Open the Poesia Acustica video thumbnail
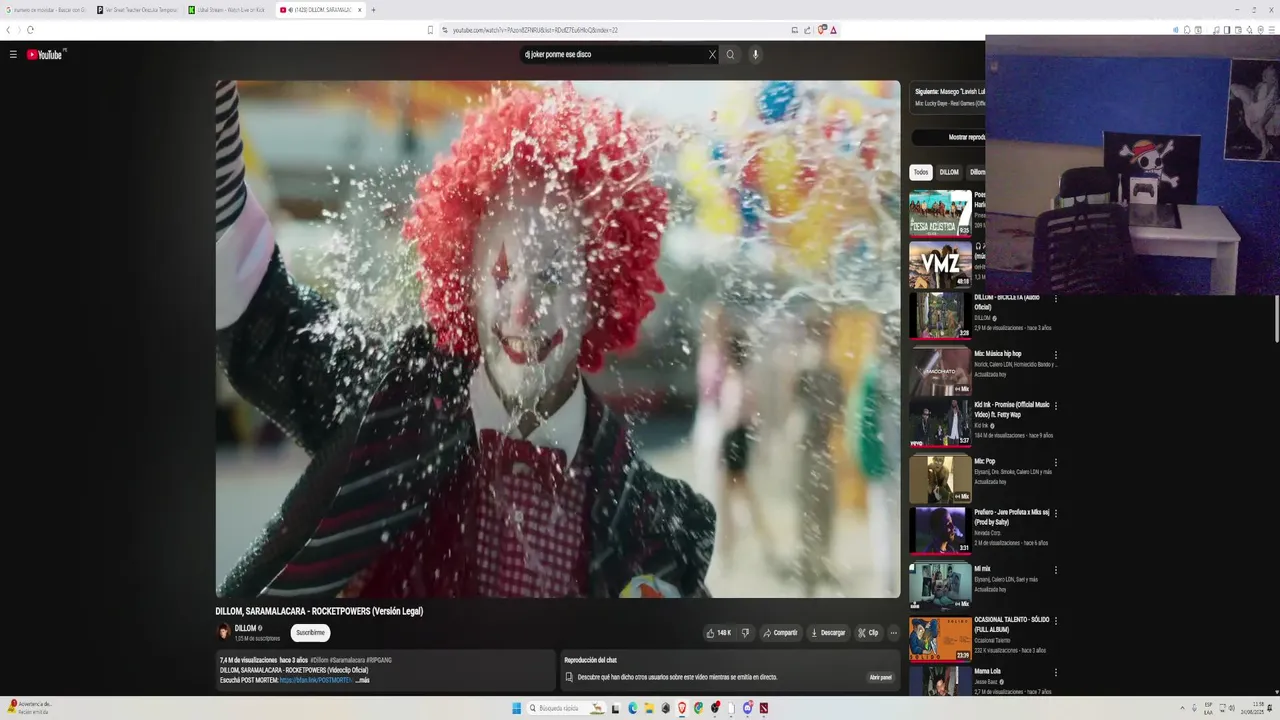This screenshot has width=1280, height=720. [x=940, y=212]
